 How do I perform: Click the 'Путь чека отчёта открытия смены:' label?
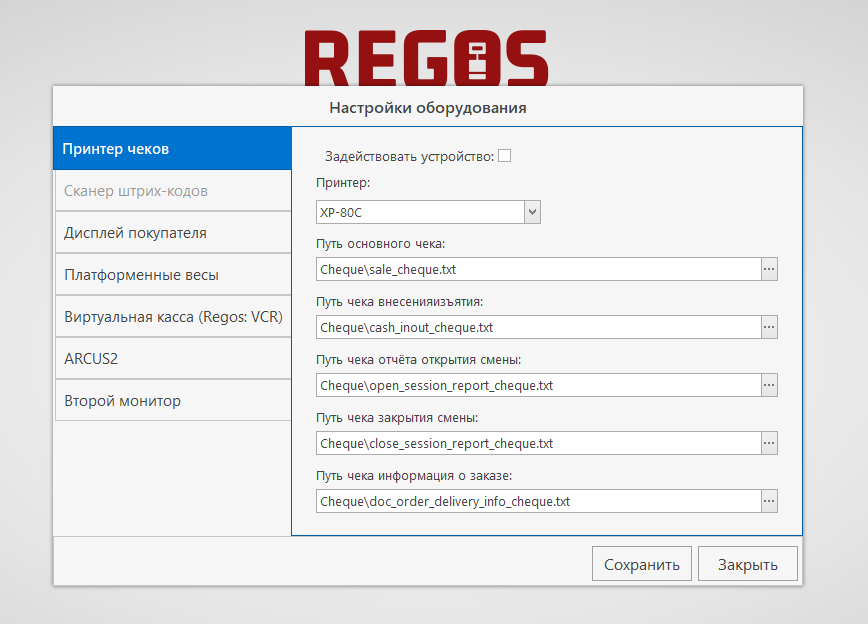(419, 360)
